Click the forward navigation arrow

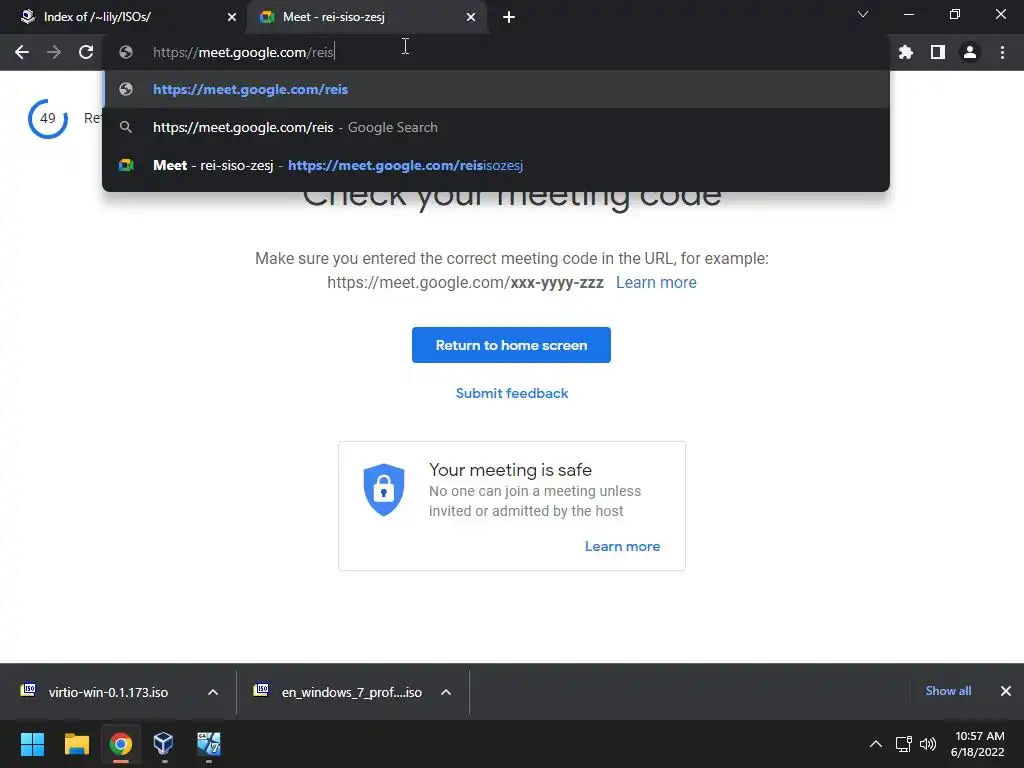[54, 52]
